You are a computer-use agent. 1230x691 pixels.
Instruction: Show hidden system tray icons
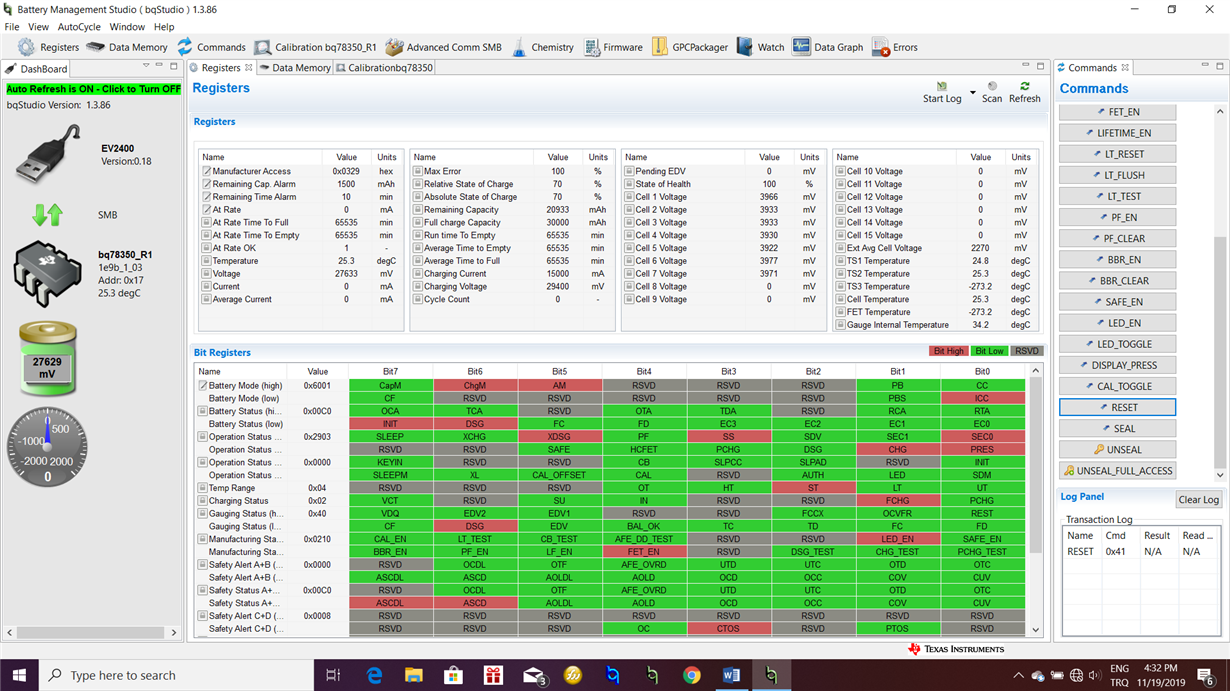point(1018,676)
